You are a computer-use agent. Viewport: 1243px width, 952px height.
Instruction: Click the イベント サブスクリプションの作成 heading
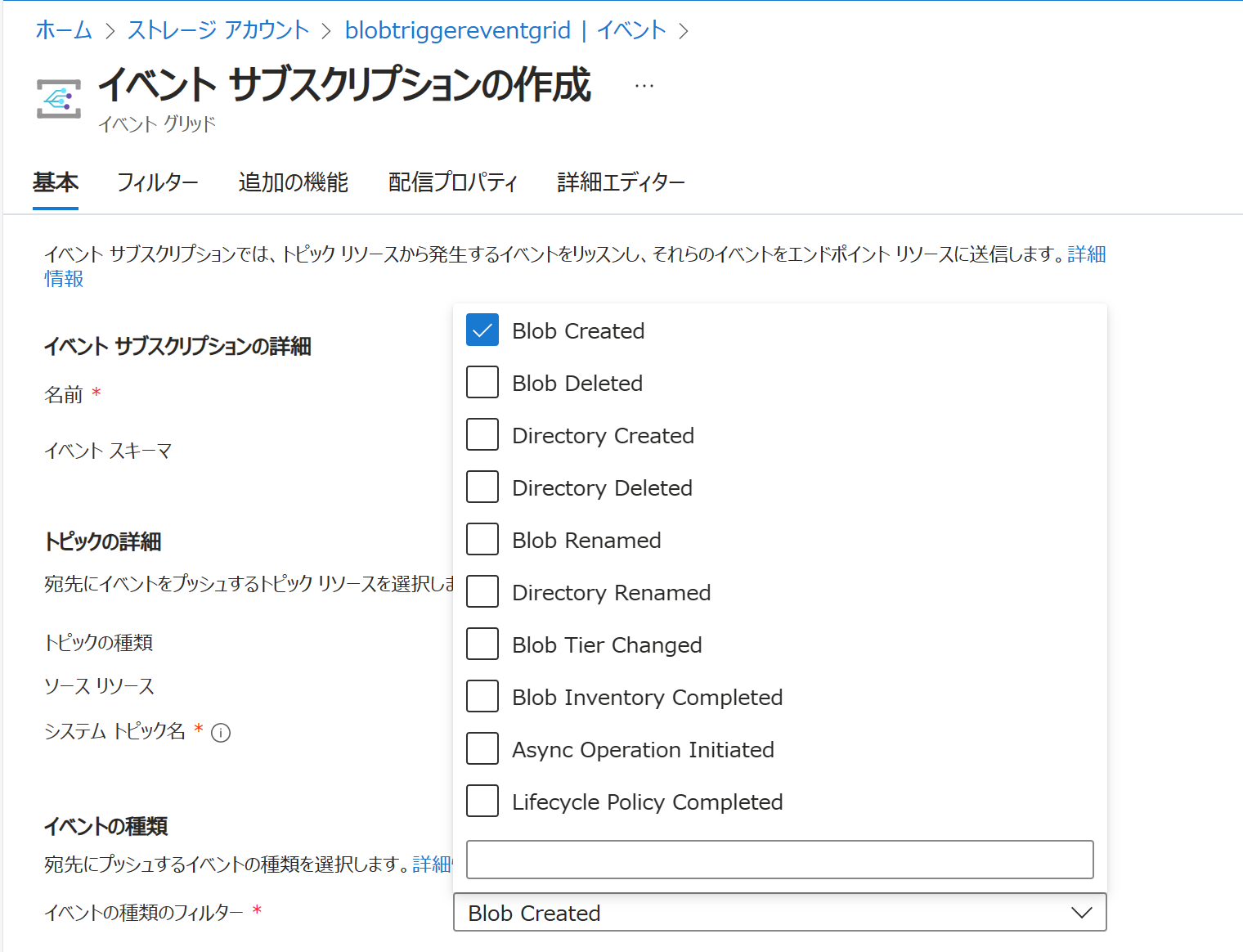pyautogui.click(x=344, y=85)
